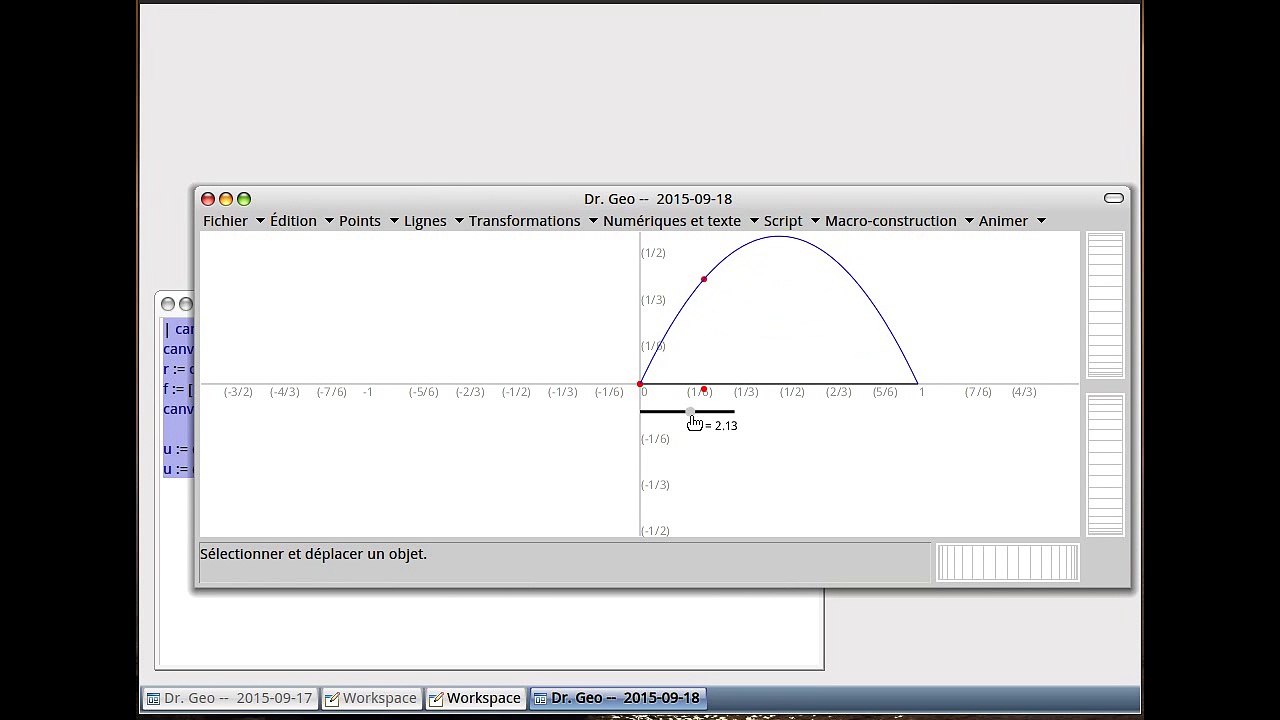Switch to the first Workspace taskbar item
1280x720 pixels.
[x=370, y=698]
